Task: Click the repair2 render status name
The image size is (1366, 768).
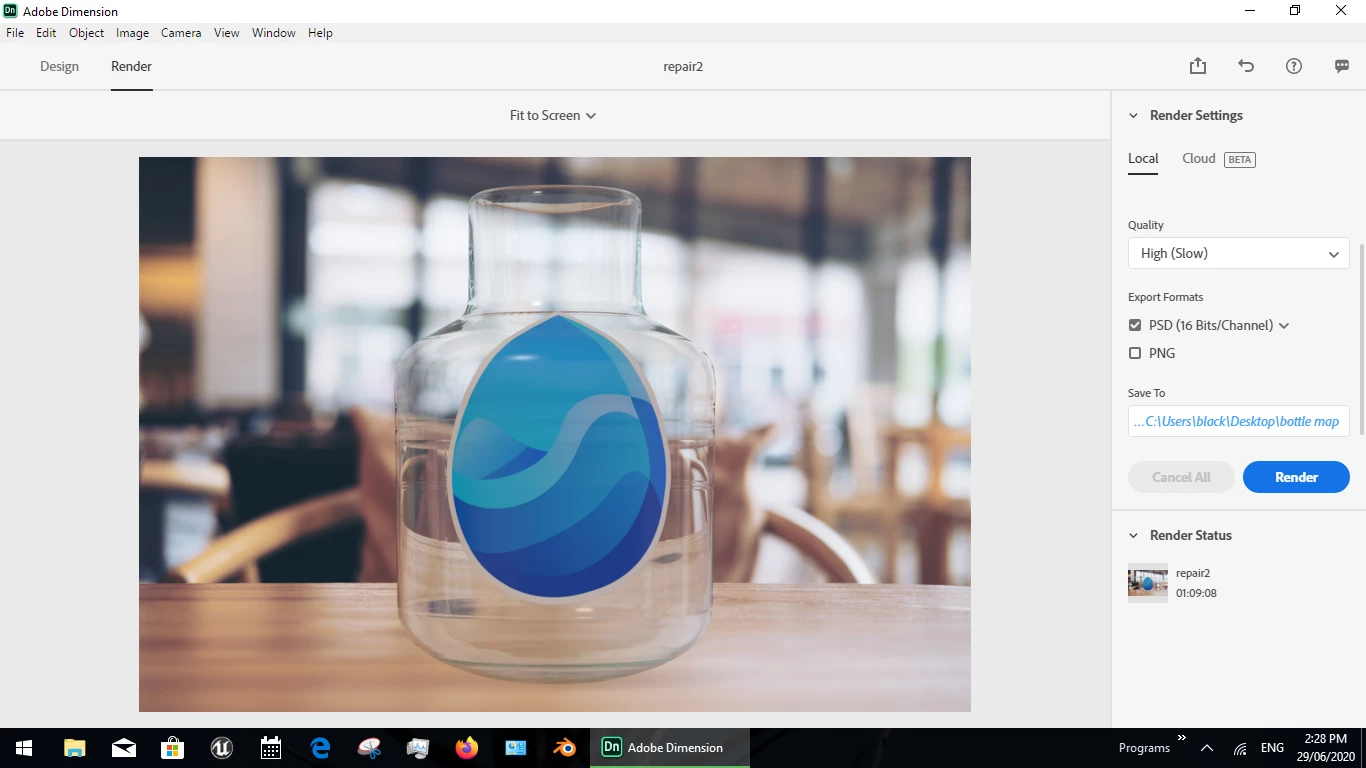Action: [1193, 573]
